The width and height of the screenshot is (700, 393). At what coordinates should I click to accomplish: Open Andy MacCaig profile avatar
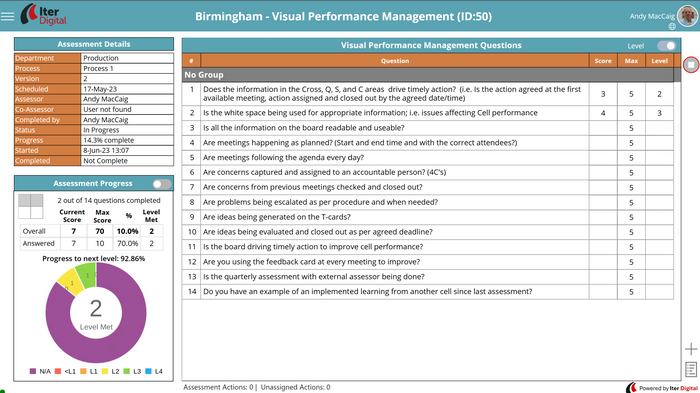tap(687, 15)
